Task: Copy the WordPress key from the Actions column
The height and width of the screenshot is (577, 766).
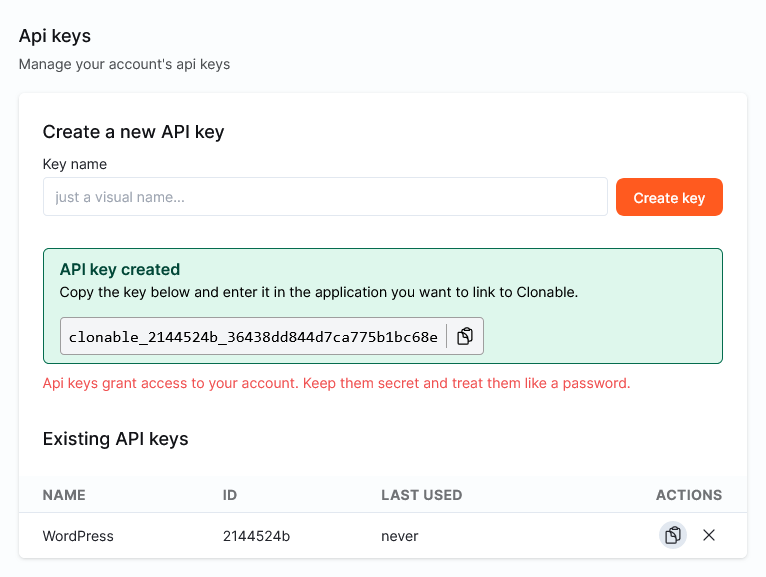Action: (673, 535)
